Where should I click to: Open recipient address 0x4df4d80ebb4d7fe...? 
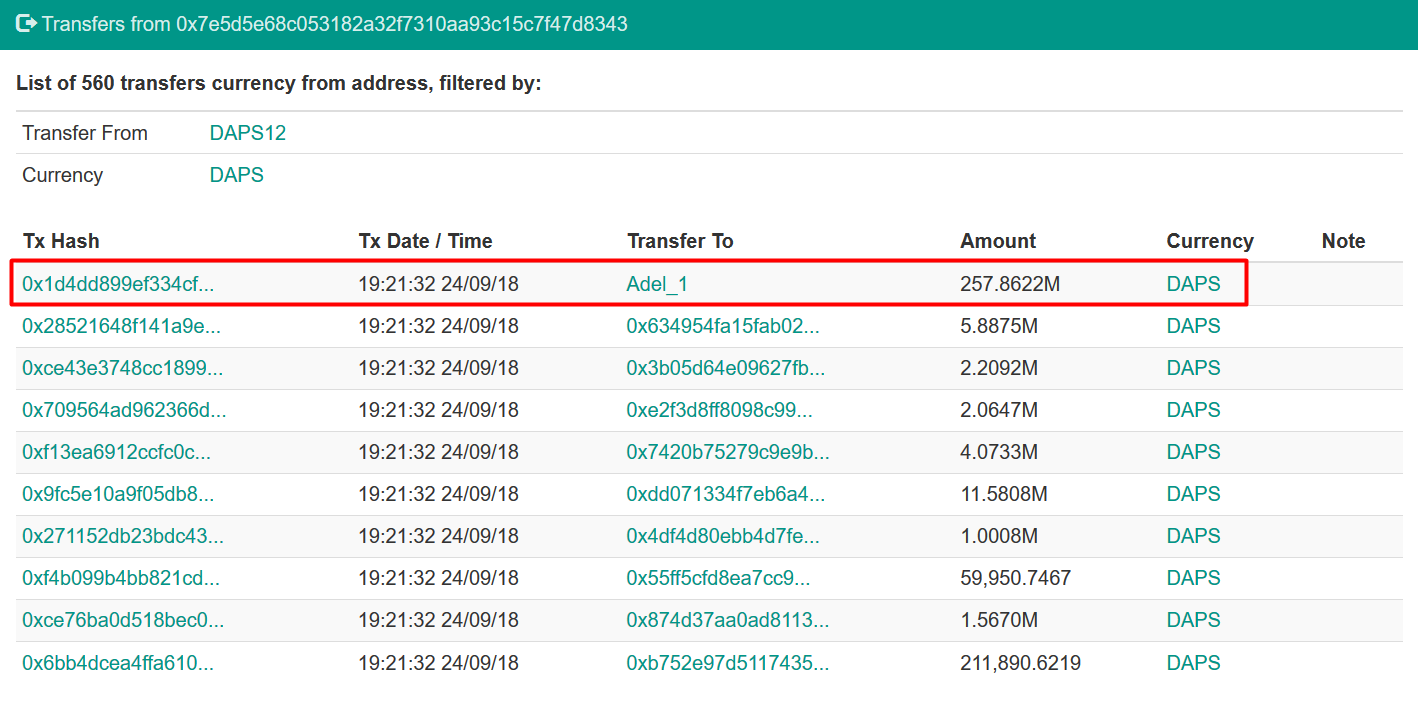[723, 536]
